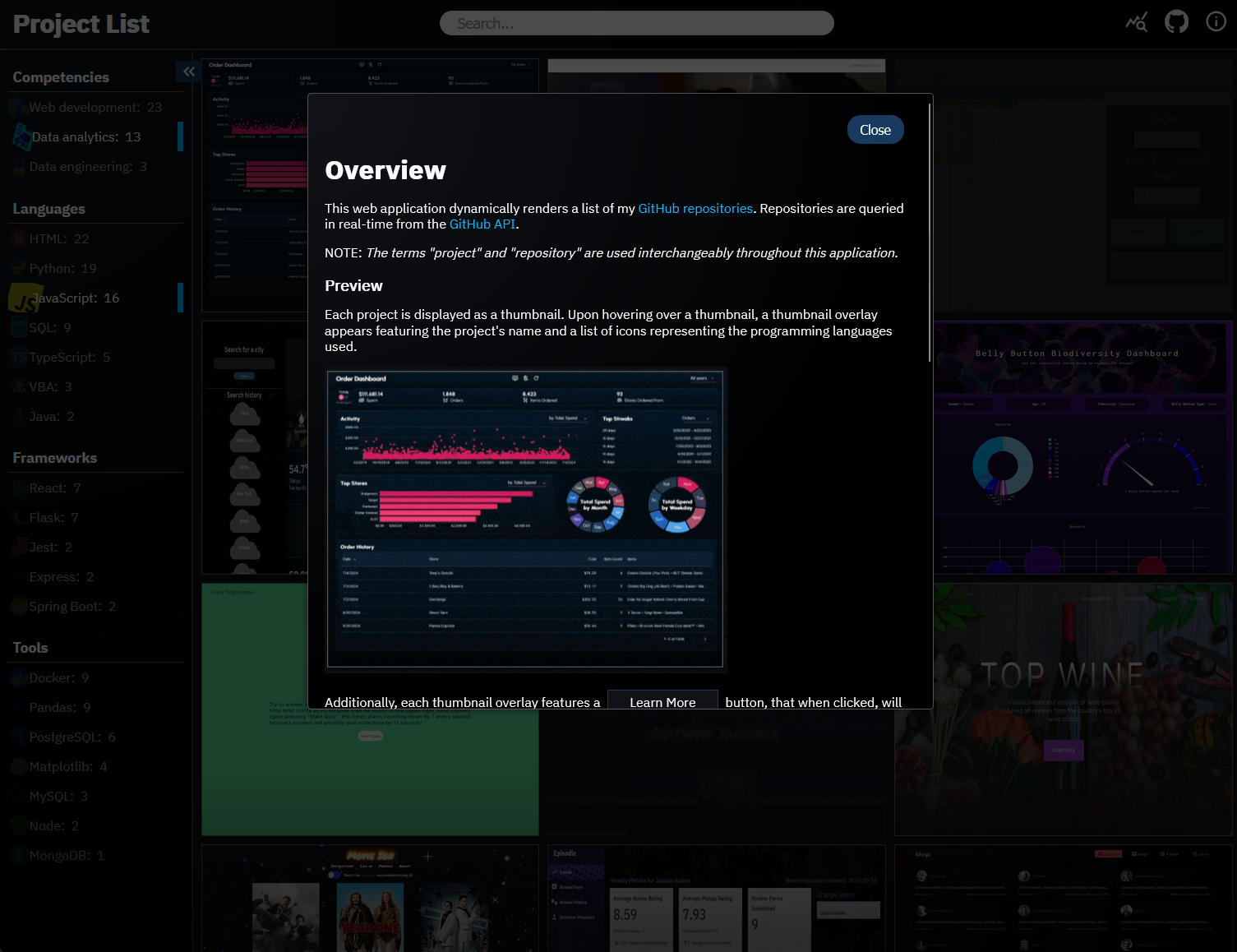
Task: Filter by HTML: 22
Action: tap(95, 239)
